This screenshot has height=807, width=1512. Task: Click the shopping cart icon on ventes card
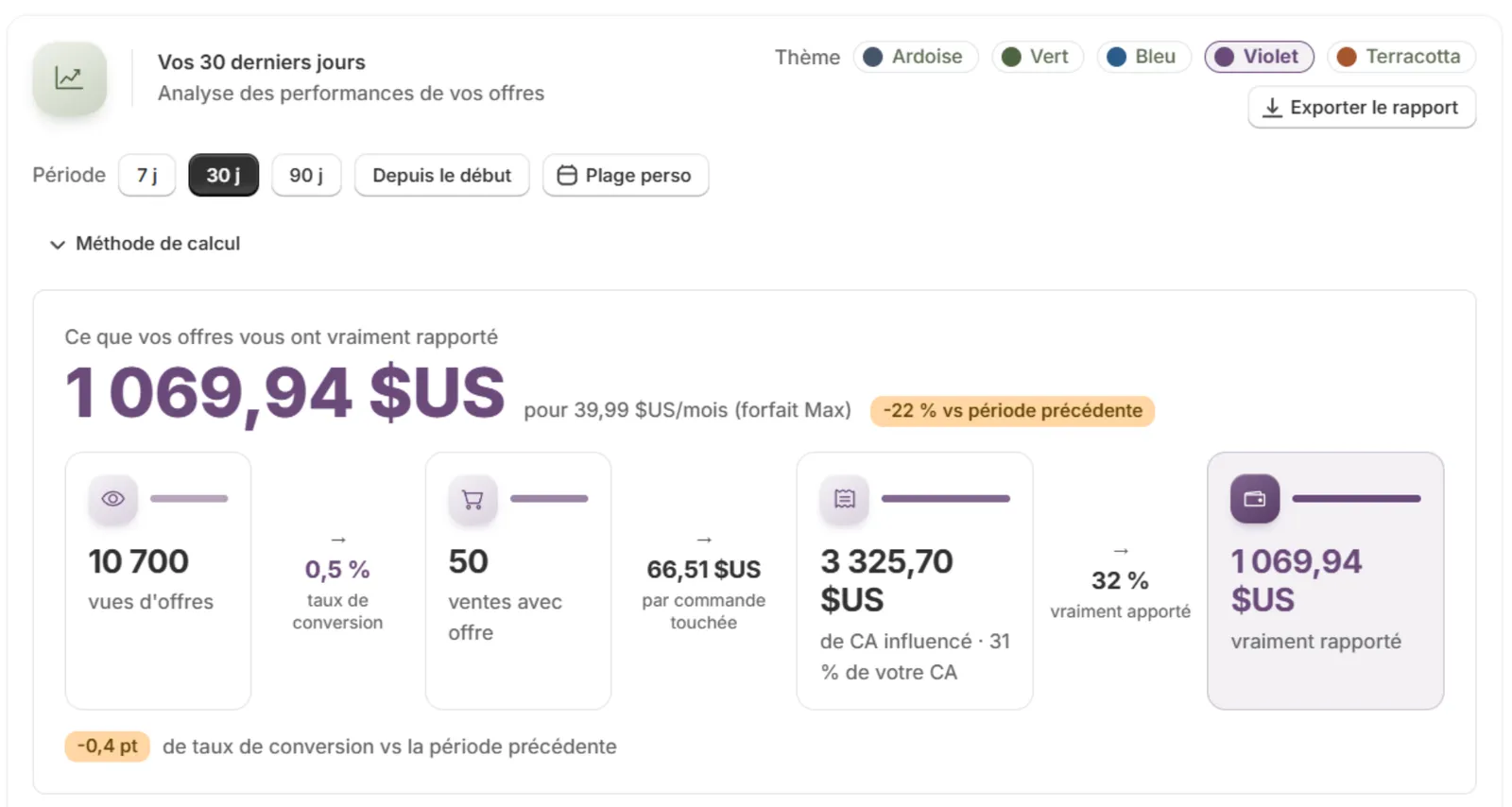(x=472, y=498)
